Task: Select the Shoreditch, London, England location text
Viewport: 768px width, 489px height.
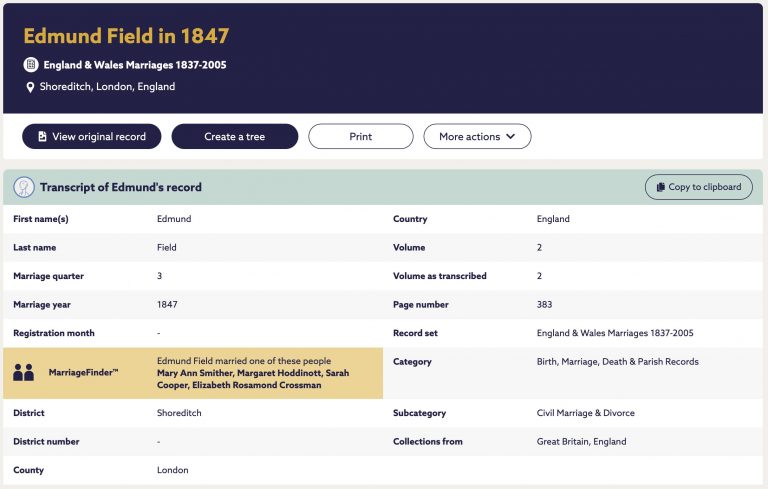Action: (107, 87)
